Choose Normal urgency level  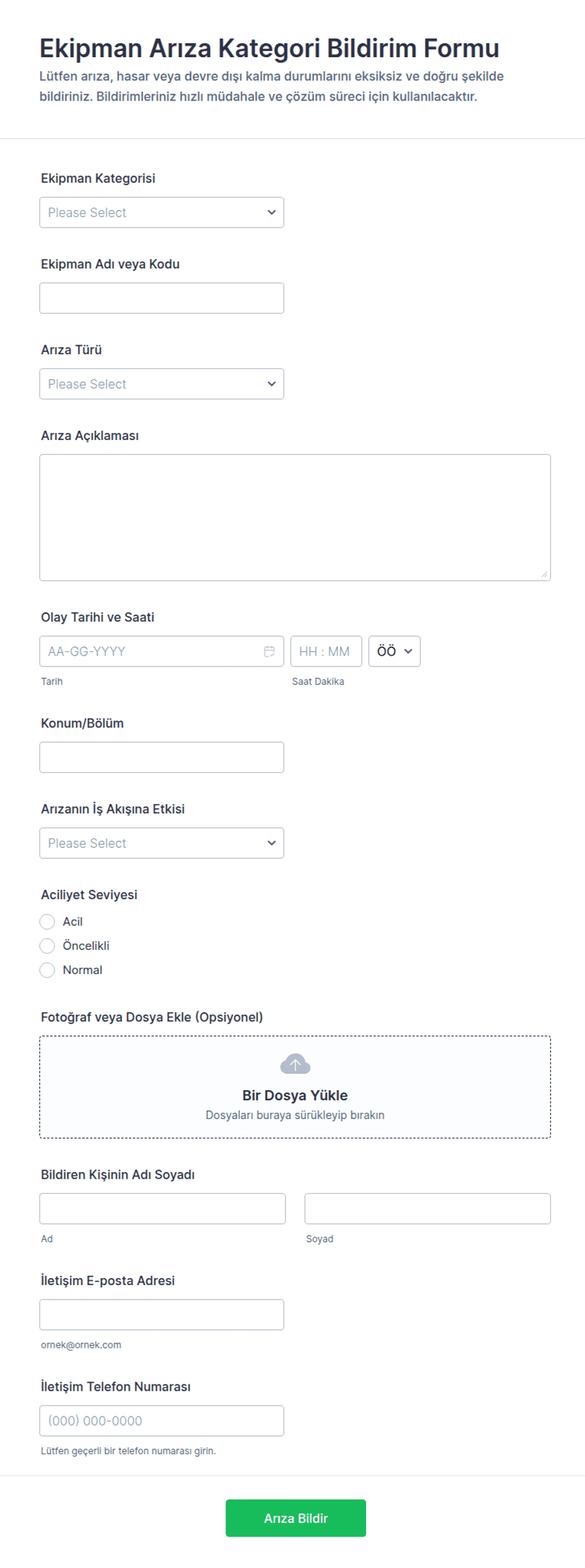pyautogui.click(x=47, y=970)
